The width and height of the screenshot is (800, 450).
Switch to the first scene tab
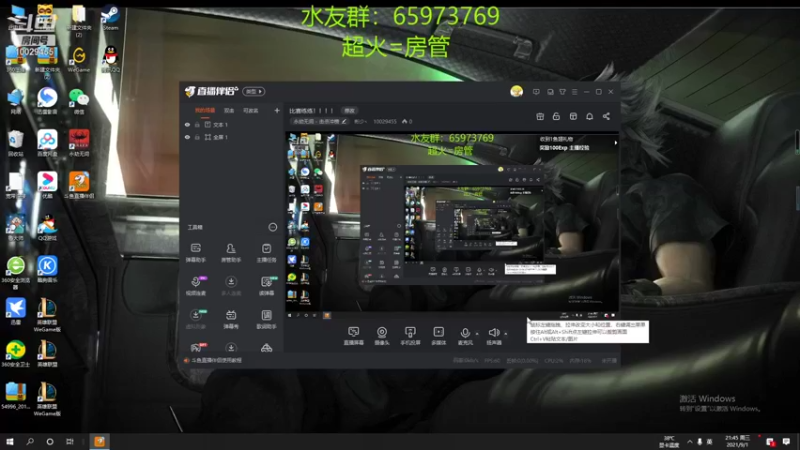tap(205, 110)
